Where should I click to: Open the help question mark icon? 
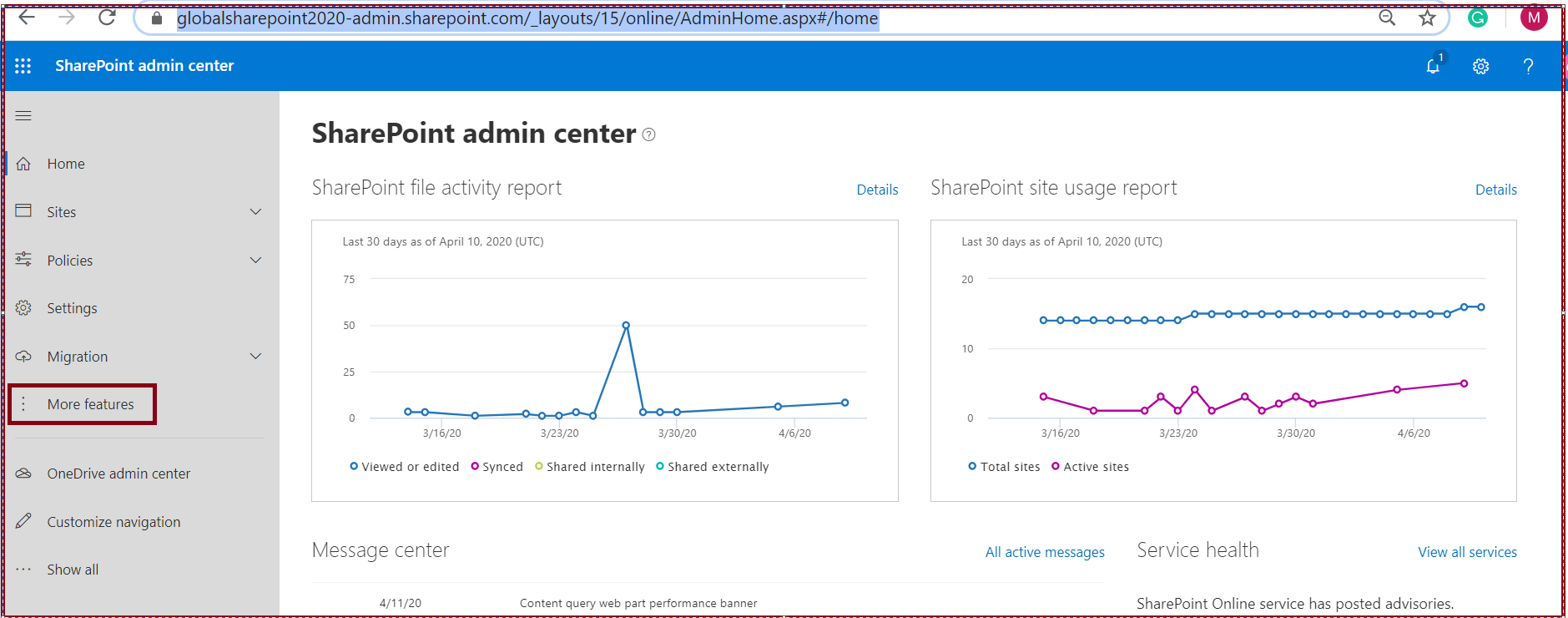click(x=1528, y=66)
